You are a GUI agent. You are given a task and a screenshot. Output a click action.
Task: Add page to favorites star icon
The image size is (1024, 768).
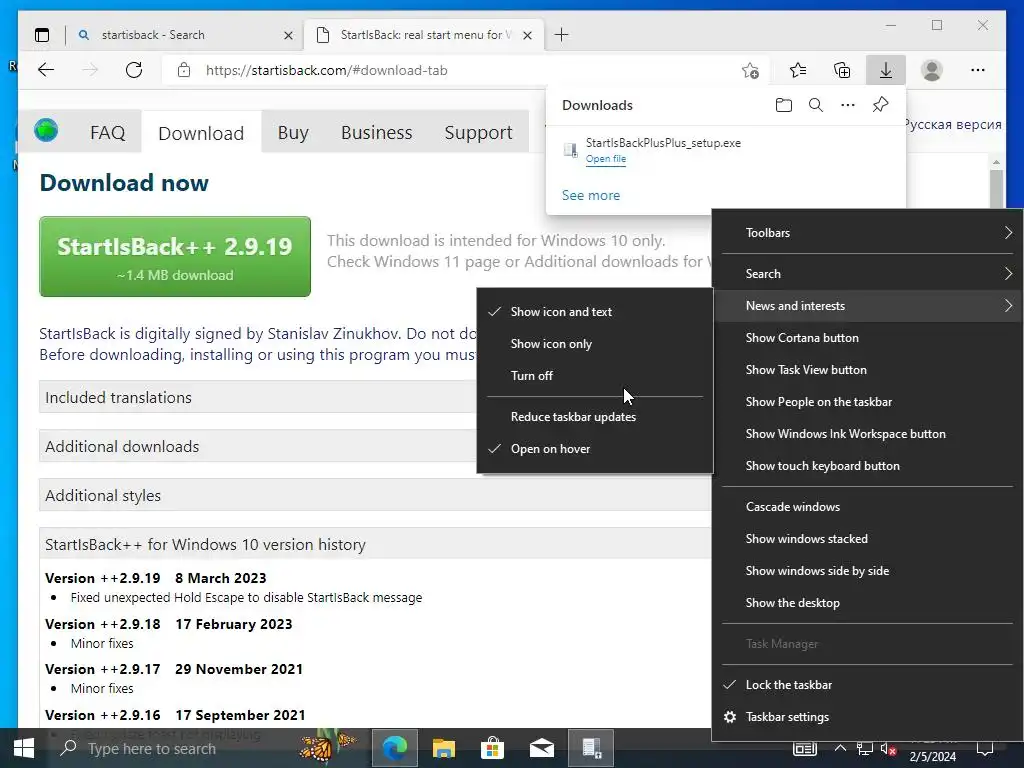click(750, 70)
